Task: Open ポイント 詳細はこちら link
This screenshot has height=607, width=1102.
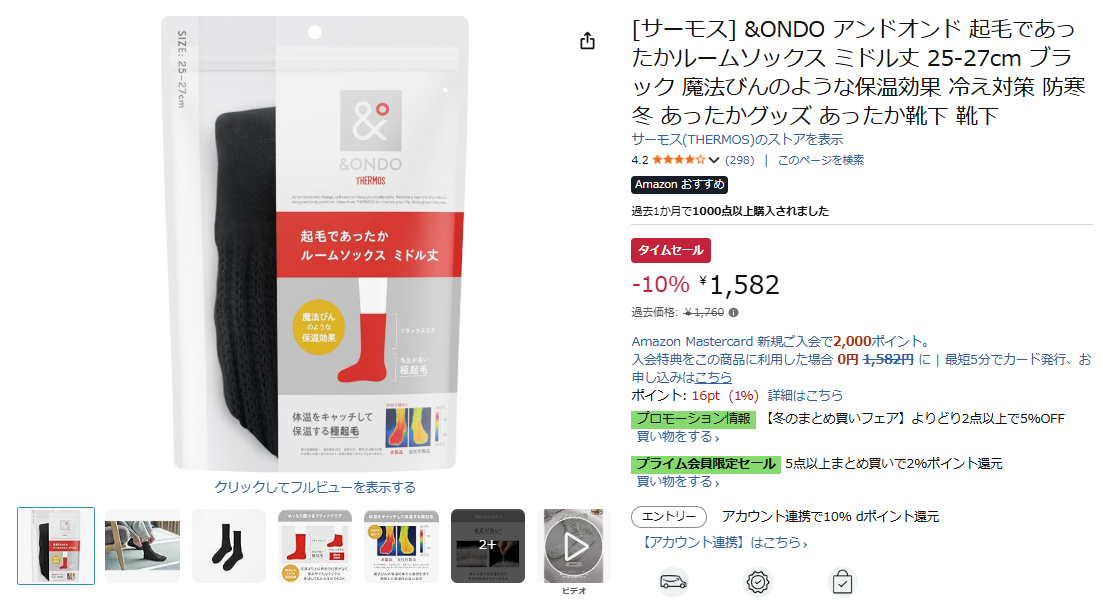Action: click(805, 396)
